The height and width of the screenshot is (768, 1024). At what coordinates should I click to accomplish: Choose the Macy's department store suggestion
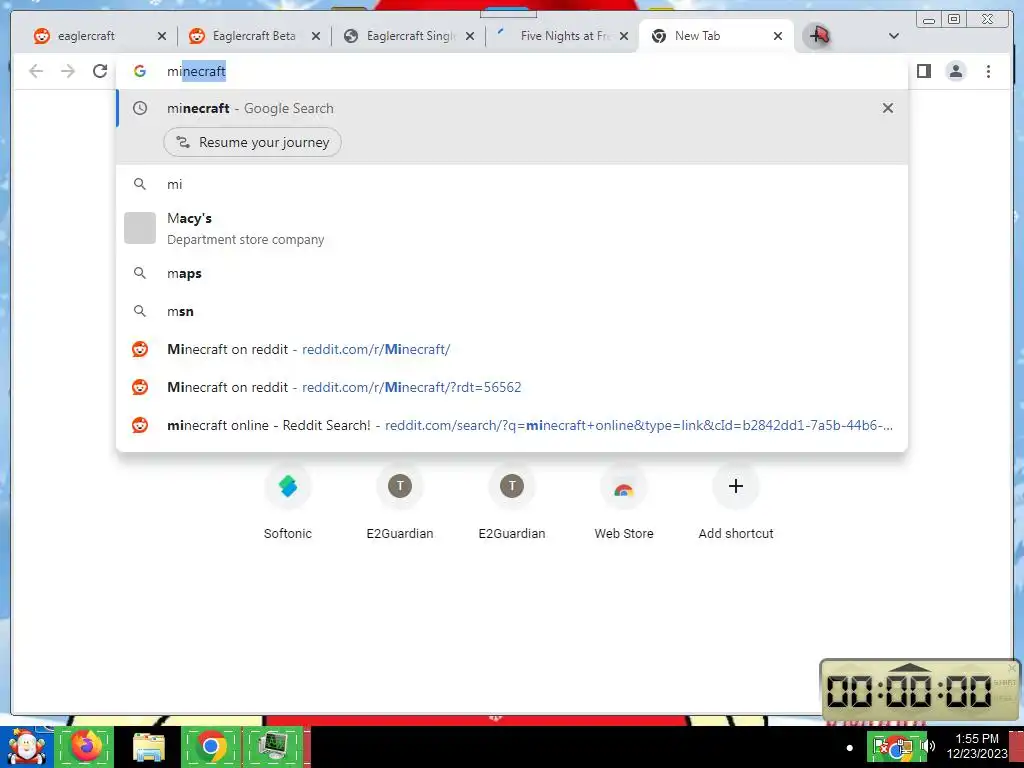click(x=512, y=229)
